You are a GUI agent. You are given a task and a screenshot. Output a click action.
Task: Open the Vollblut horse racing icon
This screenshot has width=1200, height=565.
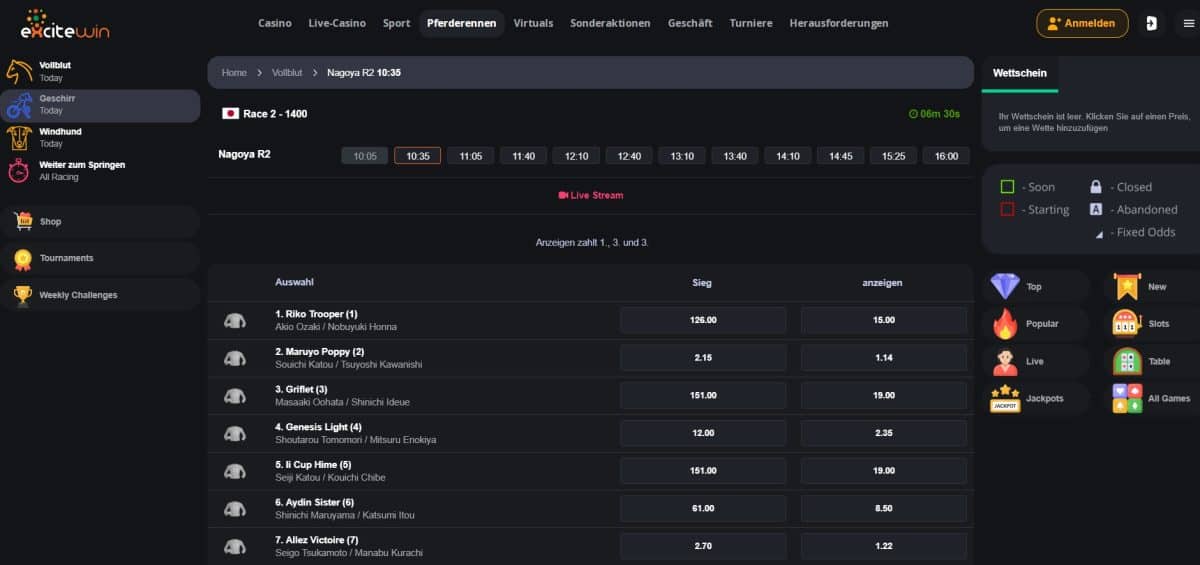click(20, 71)
